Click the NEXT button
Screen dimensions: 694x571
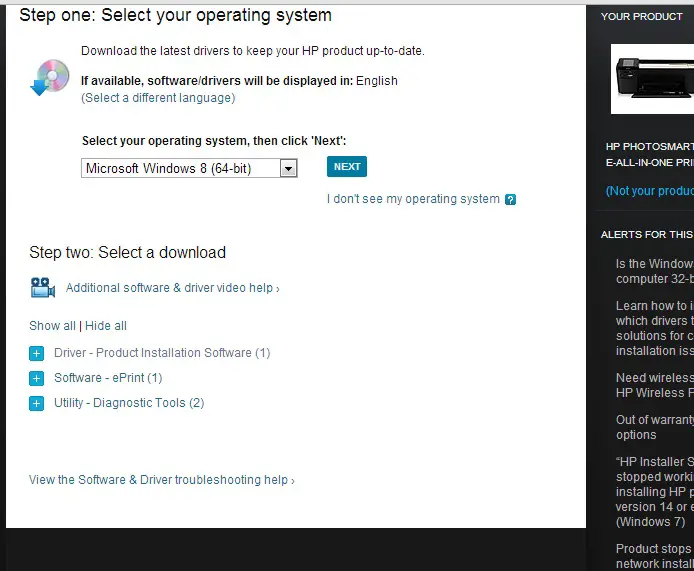(x=347, y=166)
